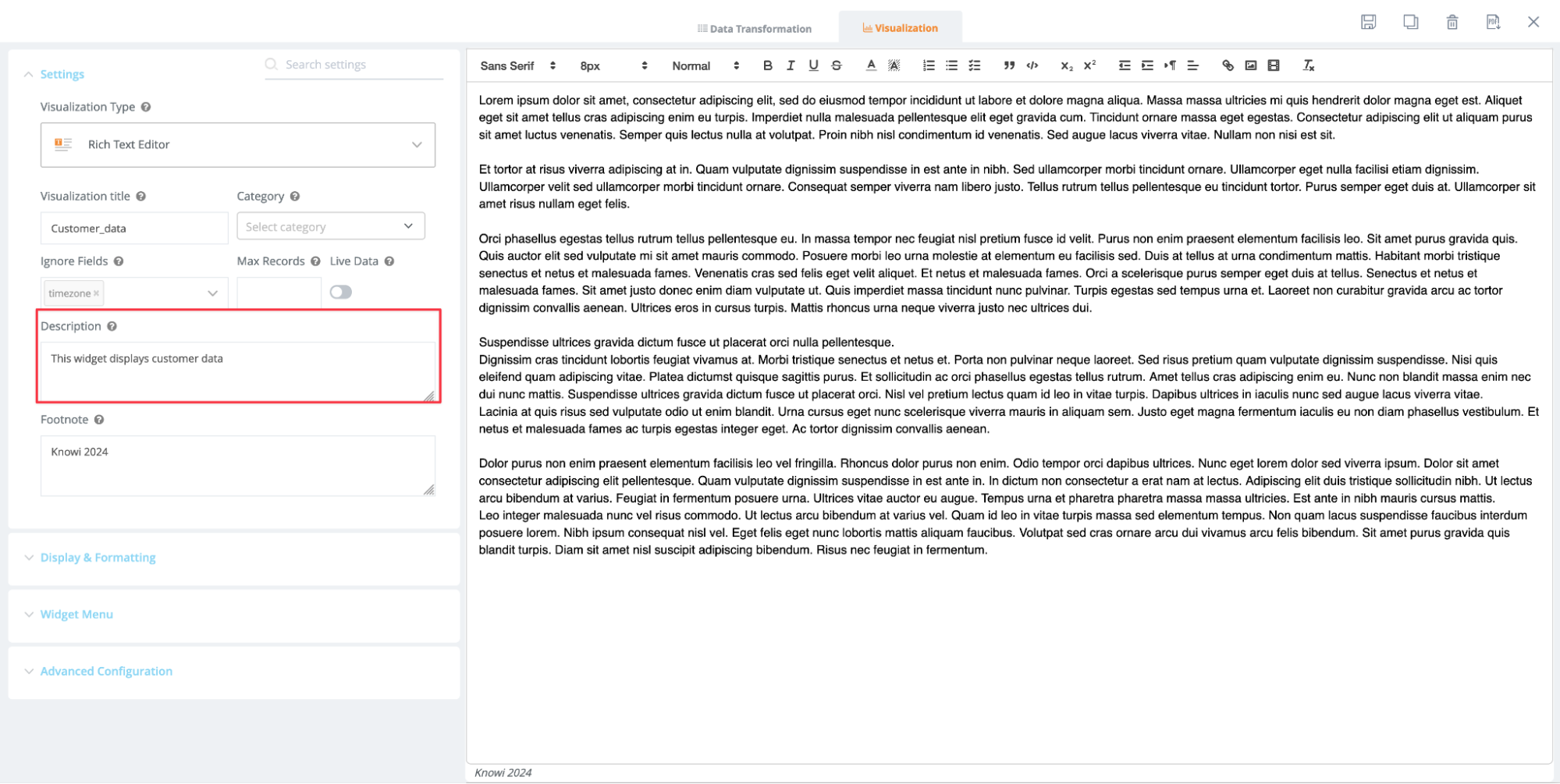
Task: Toggle bold formatting in the editor toolbar
Action: coord(767,66)
